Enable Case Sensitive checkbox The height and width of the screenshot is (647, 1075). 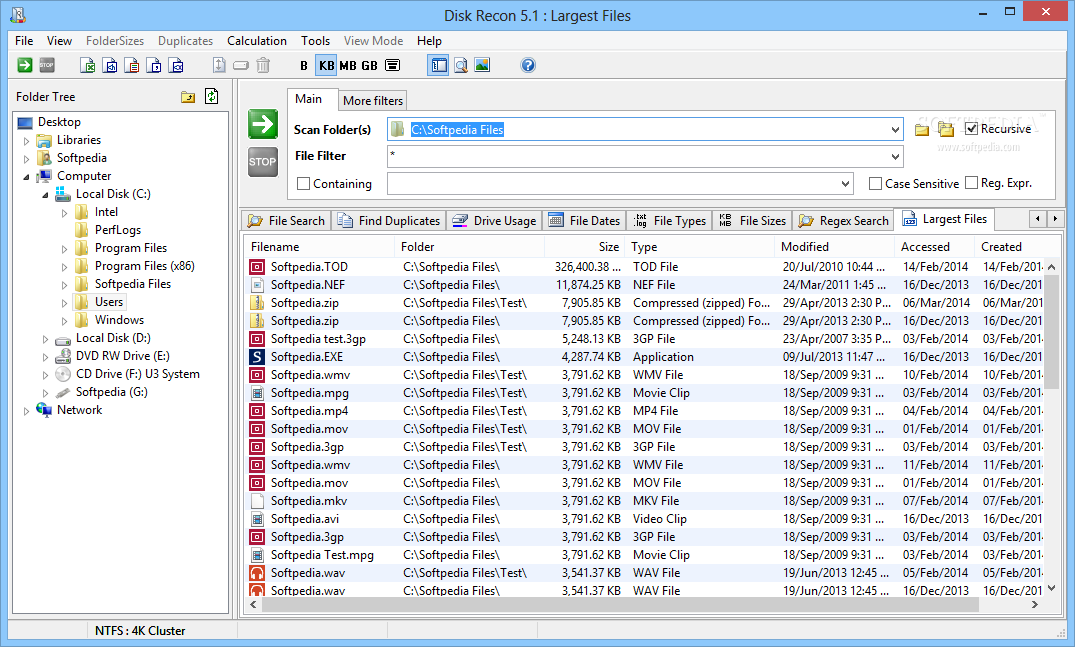pyautogui.click(x=875, y=184)
